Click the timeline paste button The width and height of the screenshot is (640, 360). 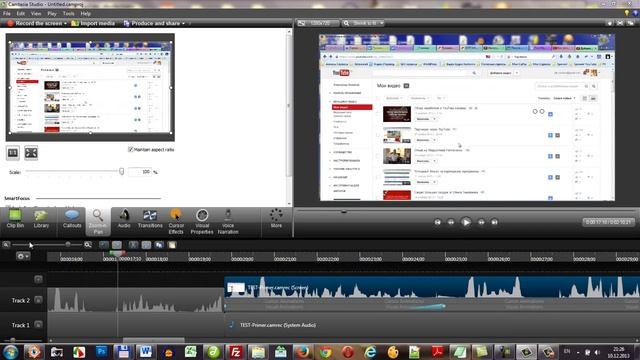pyautogui.click(x=172, y=245)
